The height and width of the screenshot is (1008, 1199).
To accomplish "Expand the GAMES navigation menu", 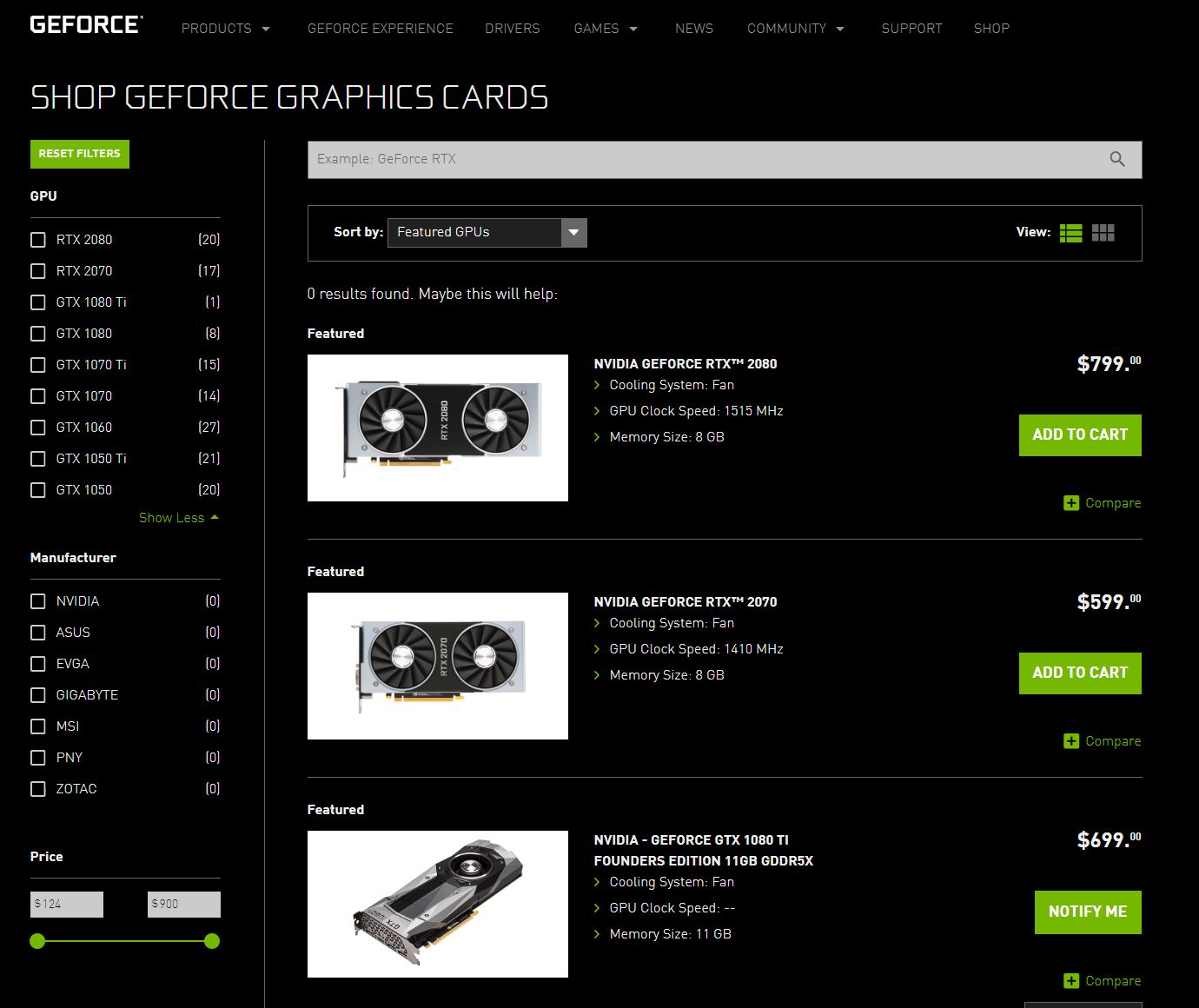I will (606, 29).
